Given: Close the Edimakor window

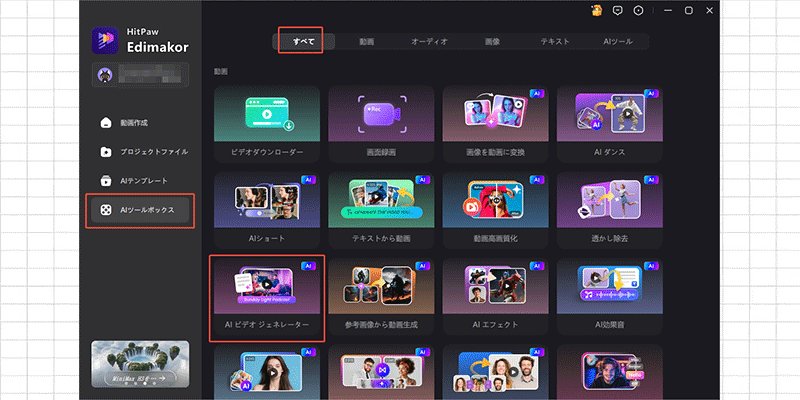Looking at the screenshot, I should tap(710, 11).
